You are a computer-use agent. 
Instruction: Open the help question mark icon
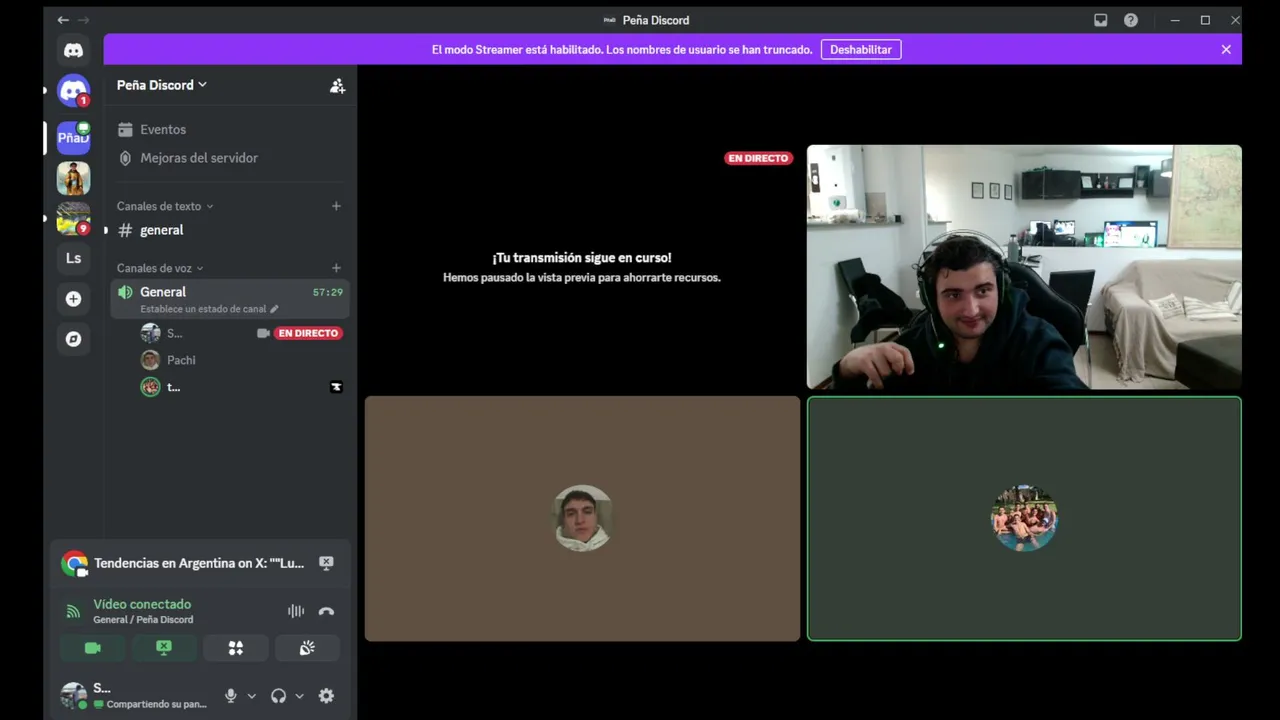[x=1130, y=20]
